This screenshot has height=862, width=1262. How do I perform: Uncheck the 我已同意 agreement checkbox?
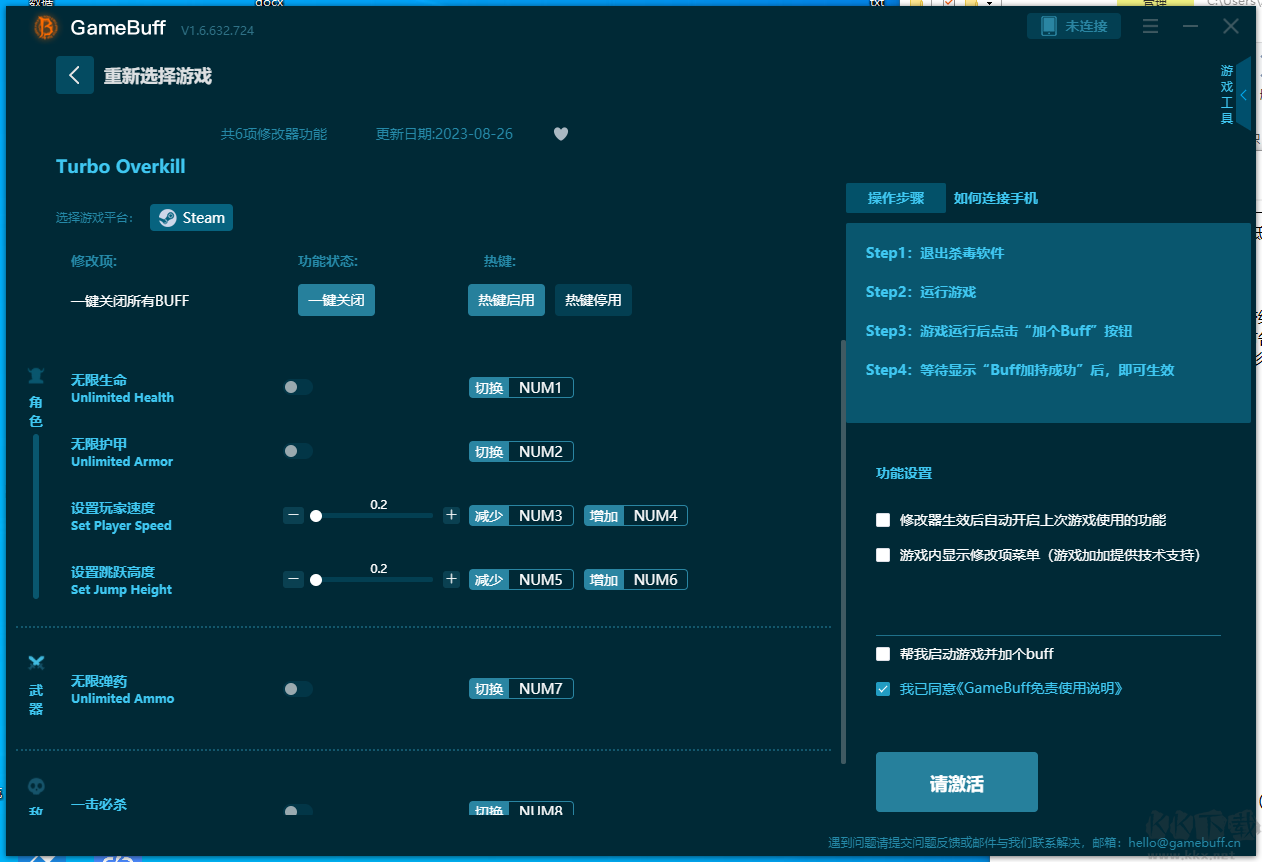883,689
